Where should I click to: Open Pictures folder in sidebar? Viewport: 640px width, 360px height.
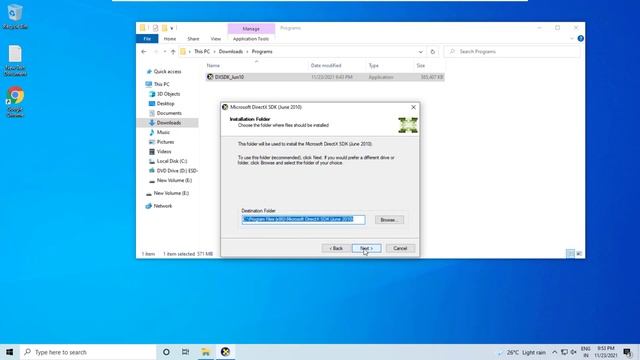tap(165, 142)
